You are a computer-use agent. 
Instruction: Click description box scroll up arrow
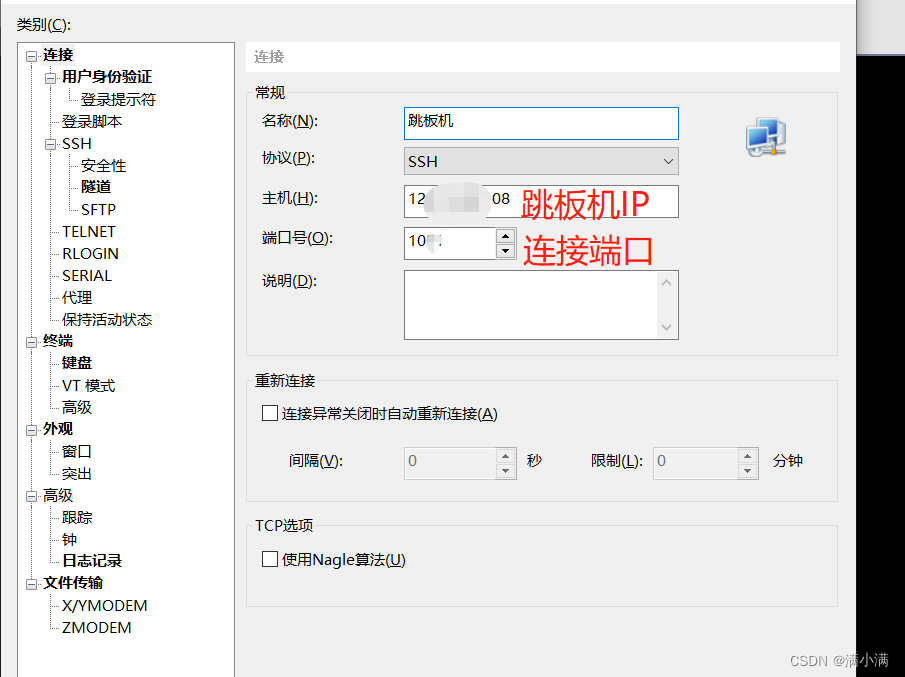click(666, 282)
